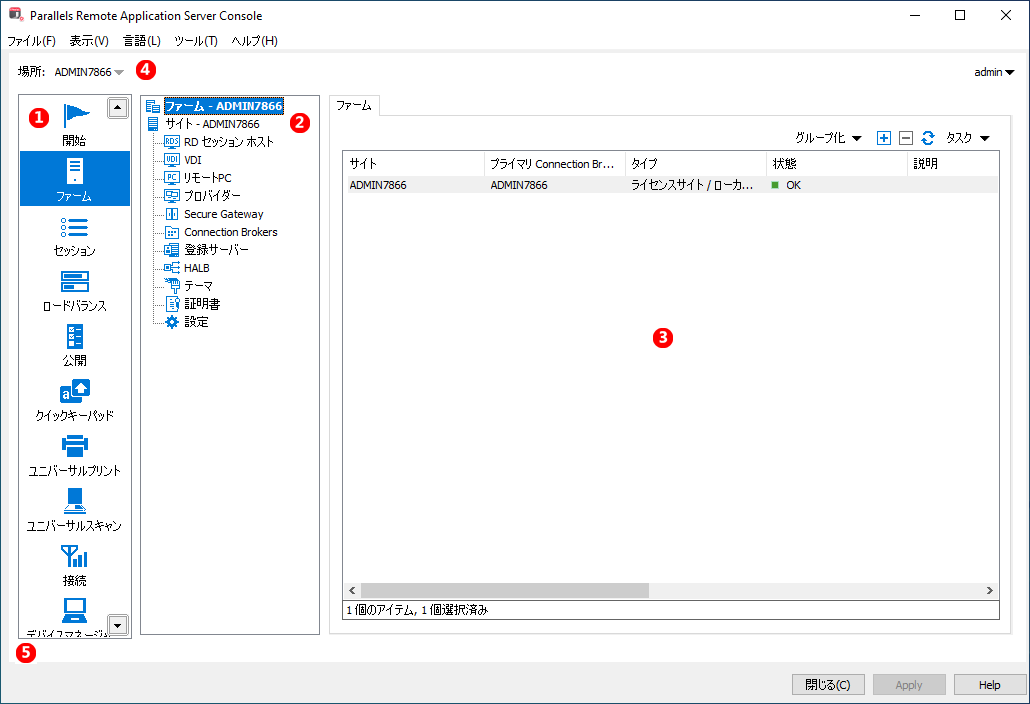Select the ファーム tab
This screenshot has width=1030, height=704.
pos(354,106)
